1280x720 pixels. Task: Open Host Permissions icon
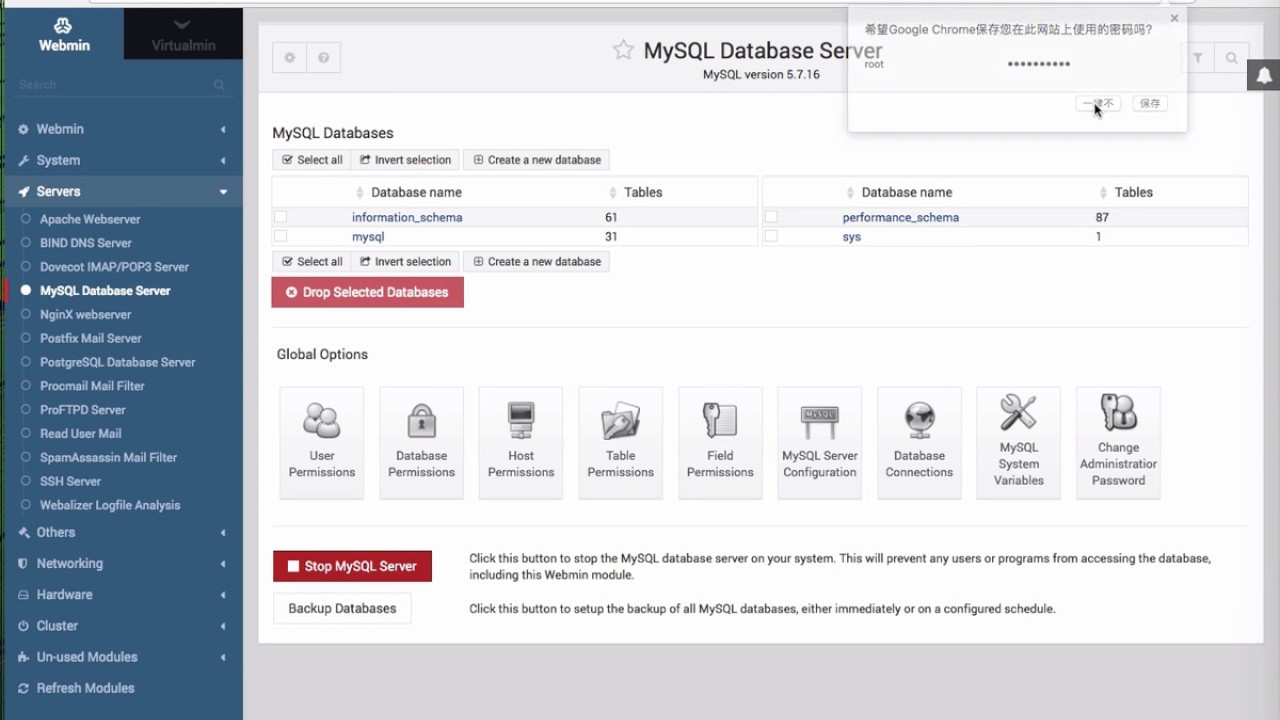[x=521, y=442]
